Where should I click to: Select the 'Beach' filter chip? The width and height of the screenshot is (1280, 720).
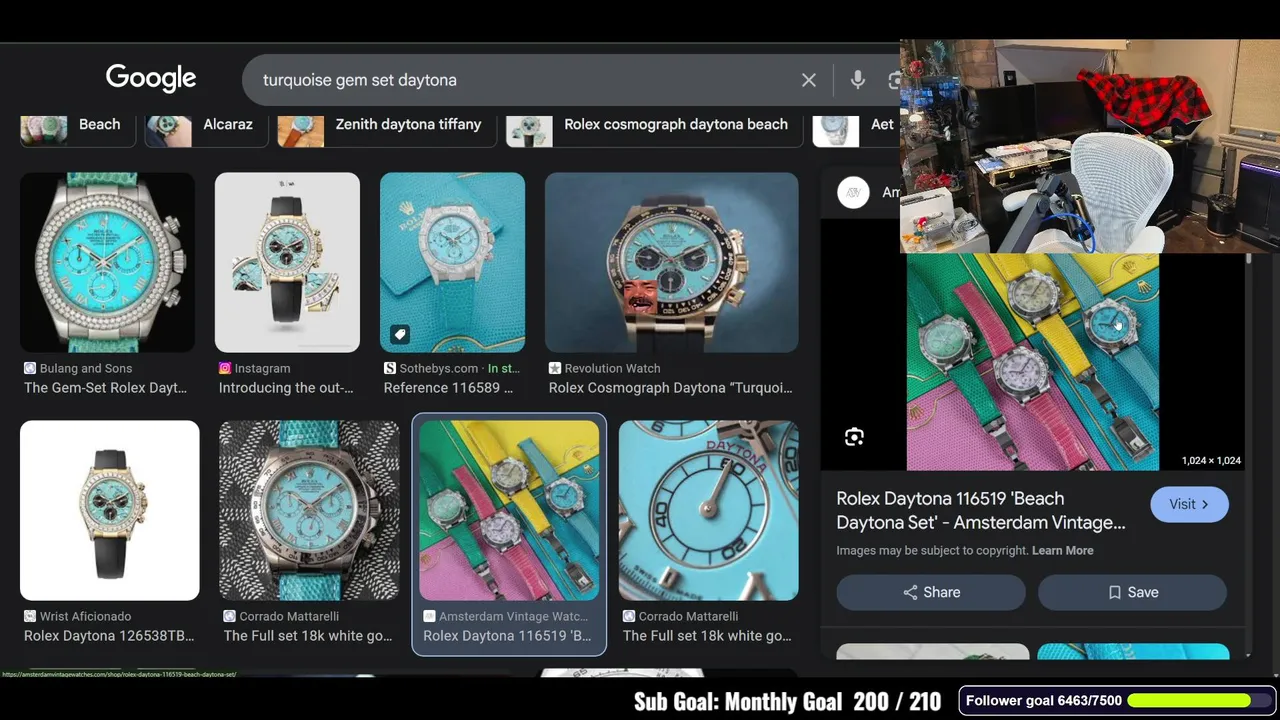point(78,127)
